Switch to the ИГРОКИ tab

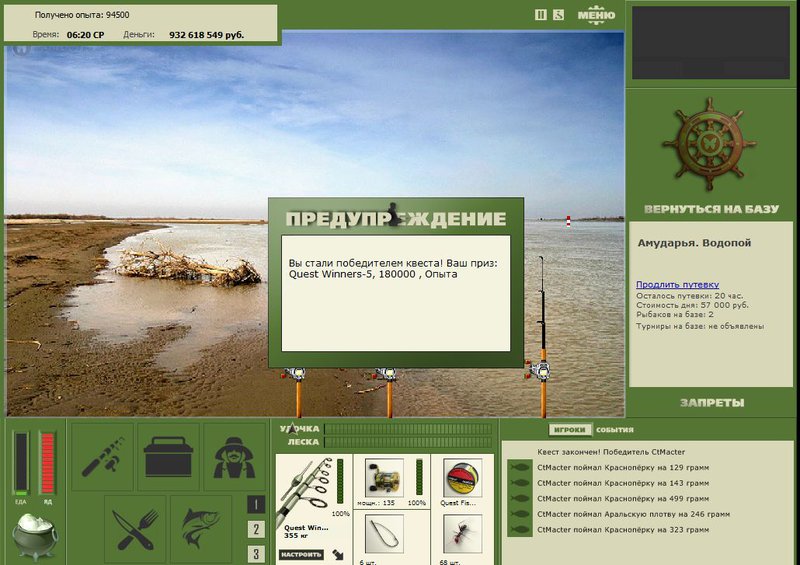(570, 430)
